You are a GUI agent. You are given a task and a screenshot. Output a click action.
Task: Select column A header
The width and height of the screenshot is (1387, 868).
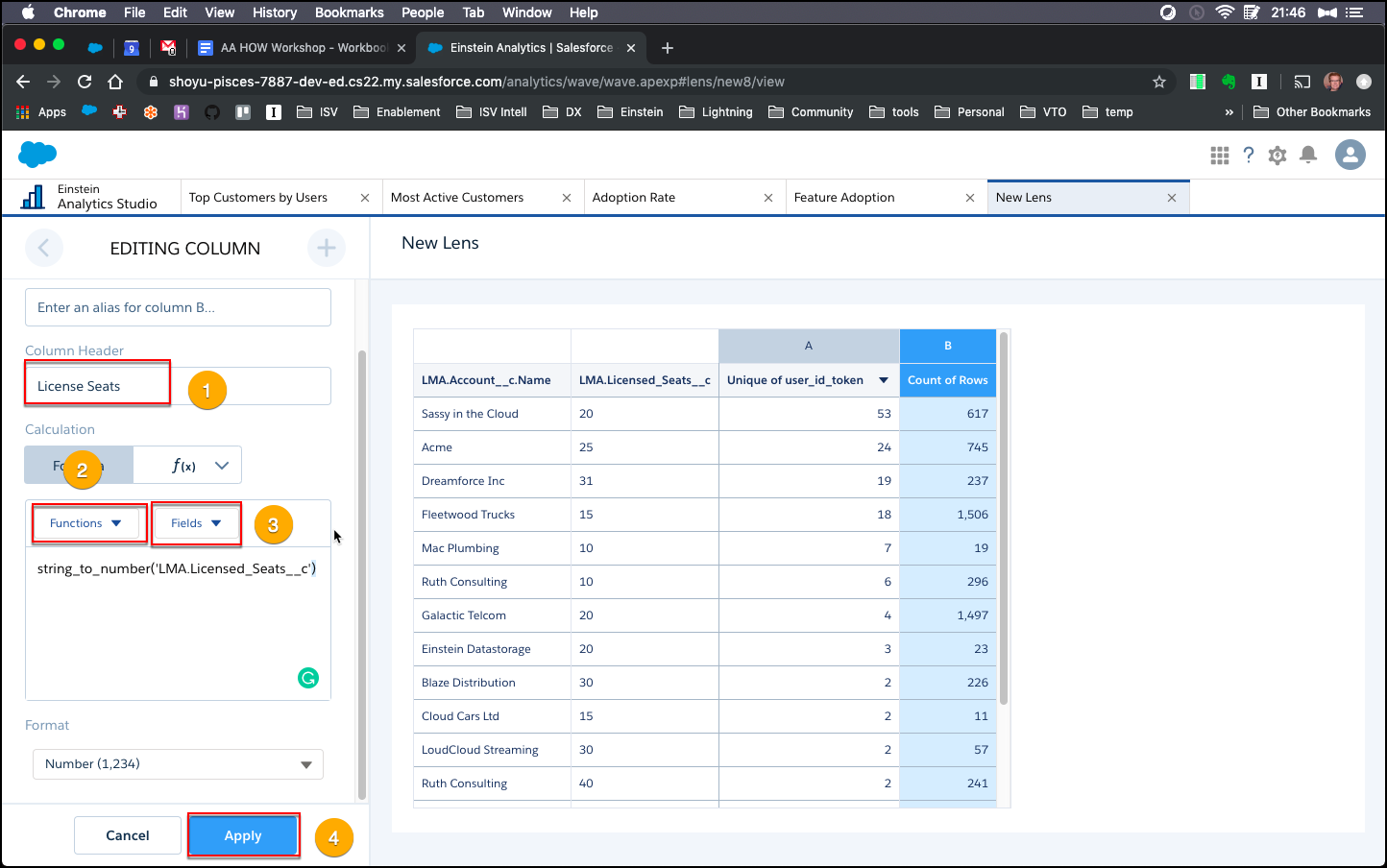click(809, 346)
